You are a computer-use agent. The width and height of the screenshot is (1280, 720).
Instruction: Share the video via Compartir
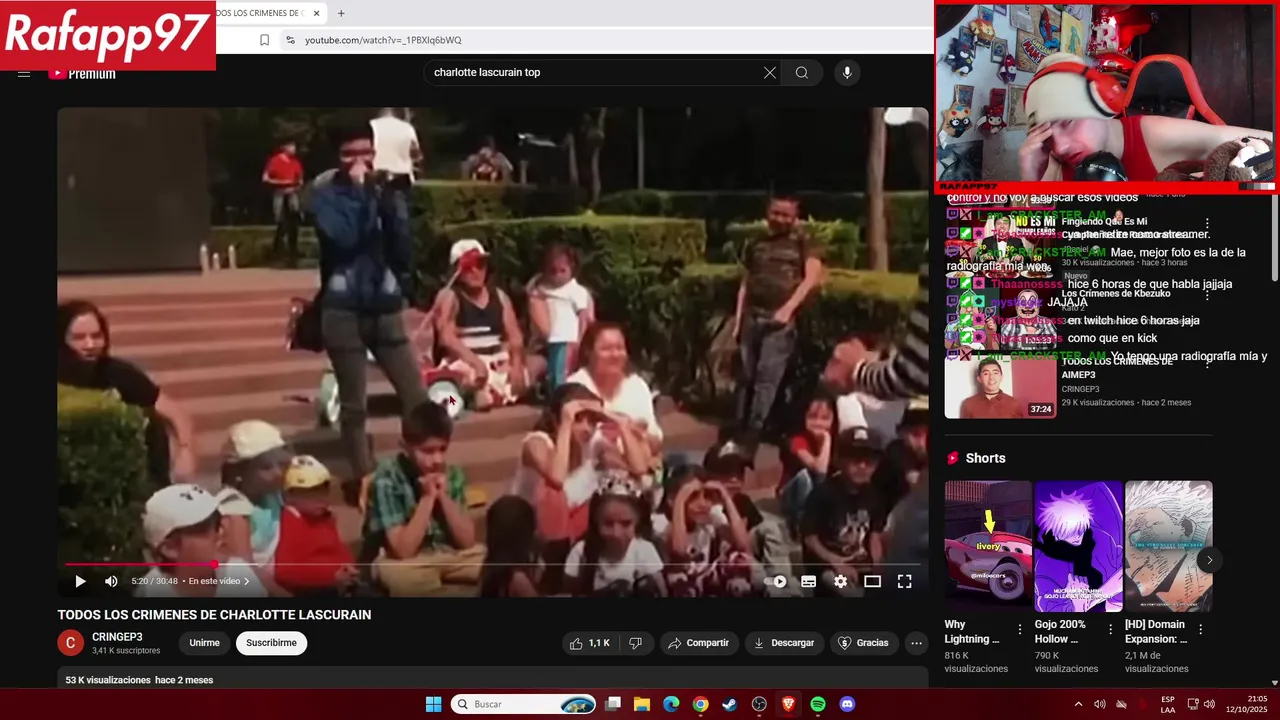(699, 643)
